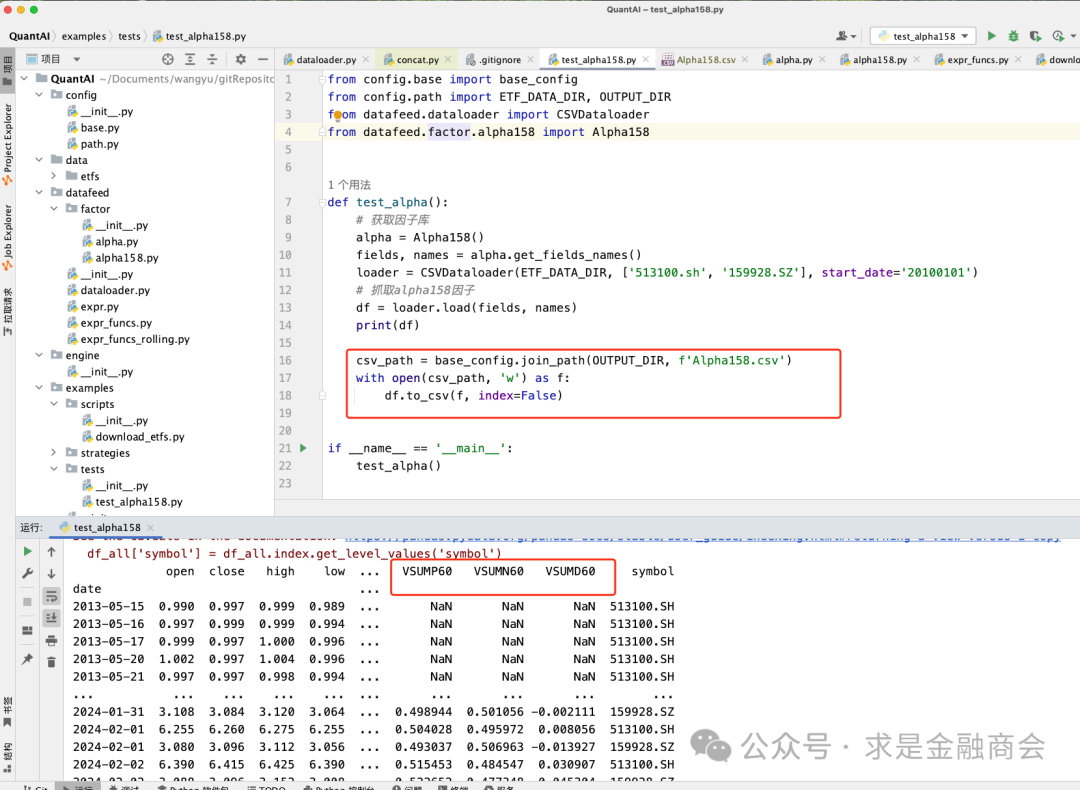Click the QuantAI breadcrumb

pos(29,36)
